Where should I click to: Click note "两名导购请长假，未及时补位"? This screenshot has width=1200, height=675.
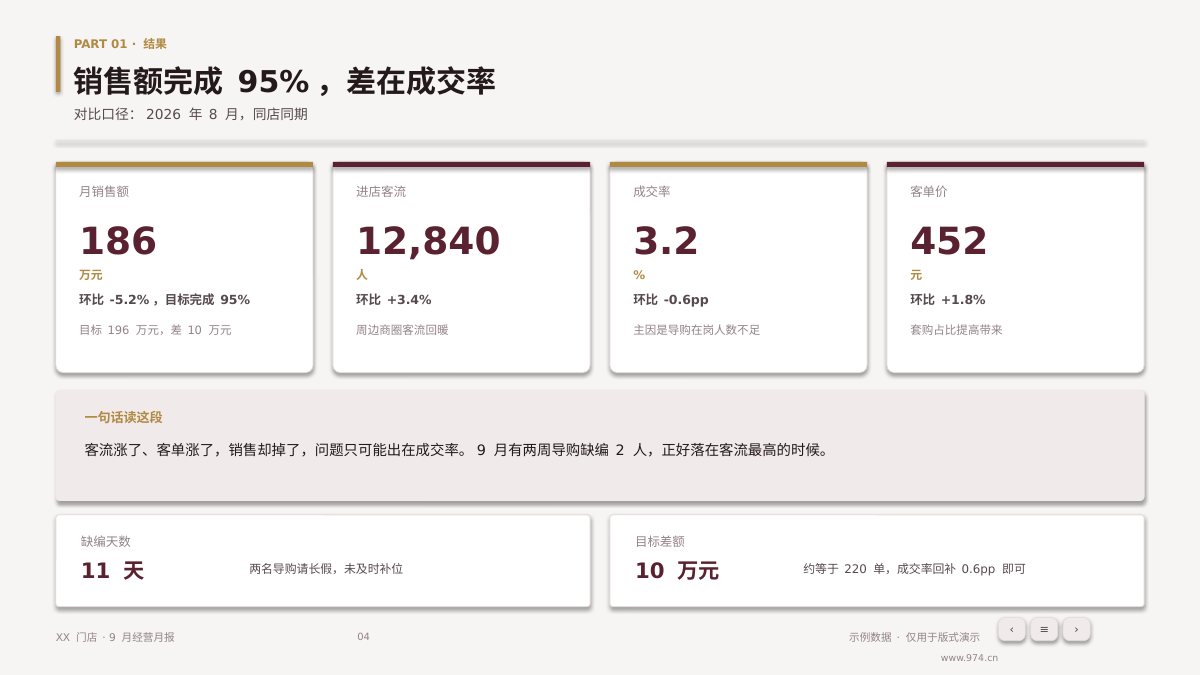(326, 569)
